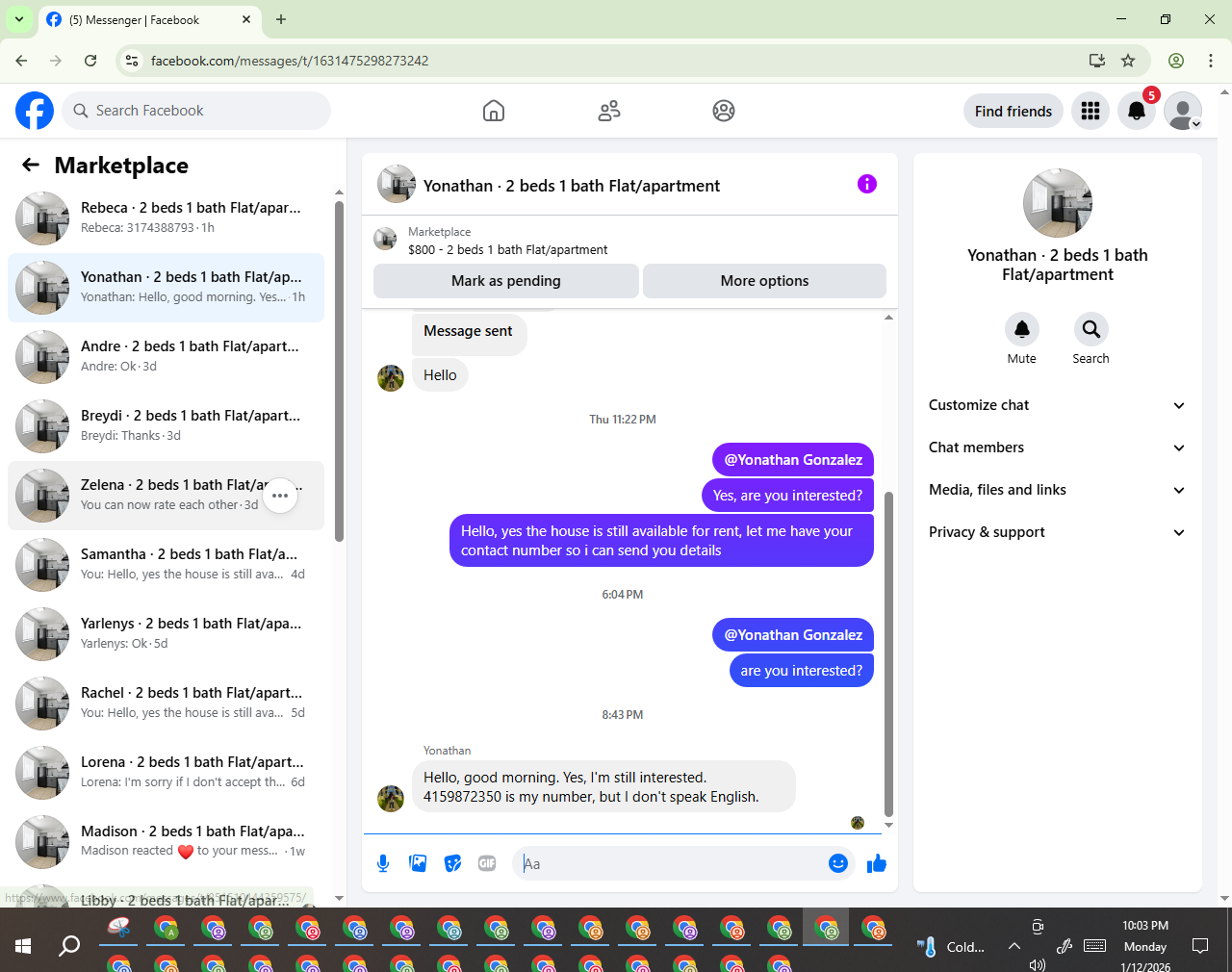
Task: Open the Andre conversation
Action: (166, 357)
